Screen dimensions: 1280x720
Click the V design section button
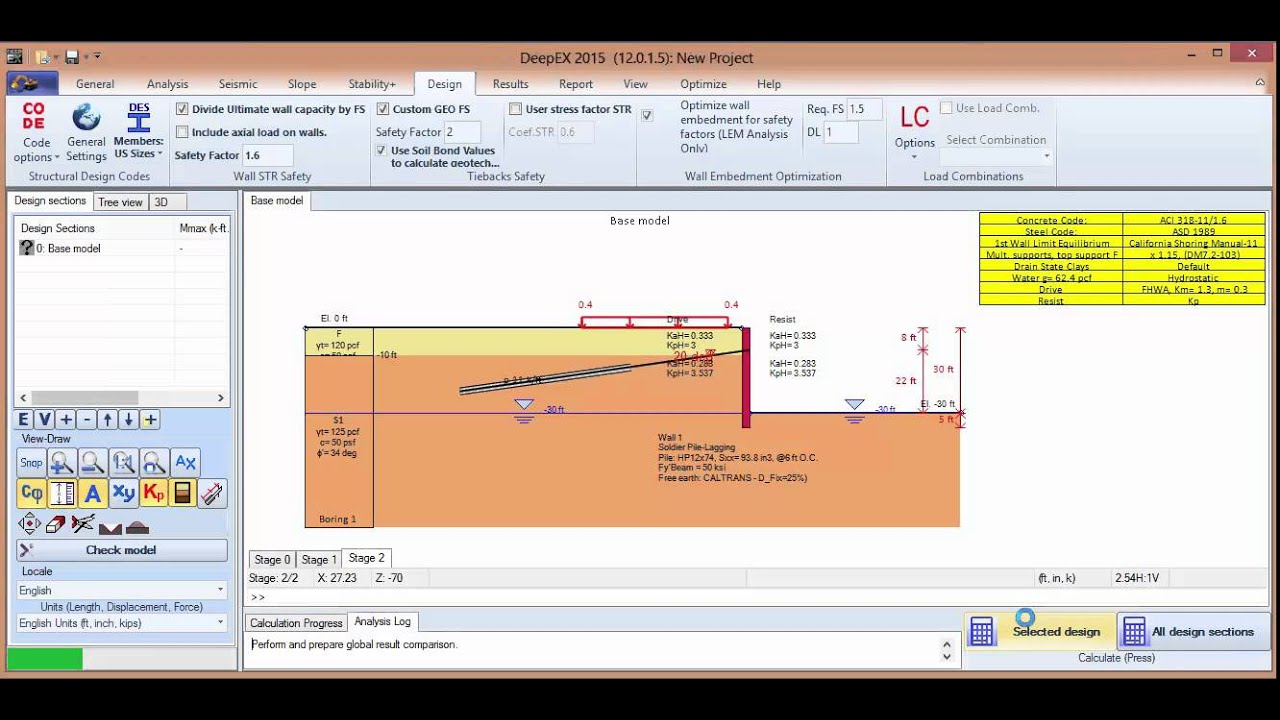point(45,420)
